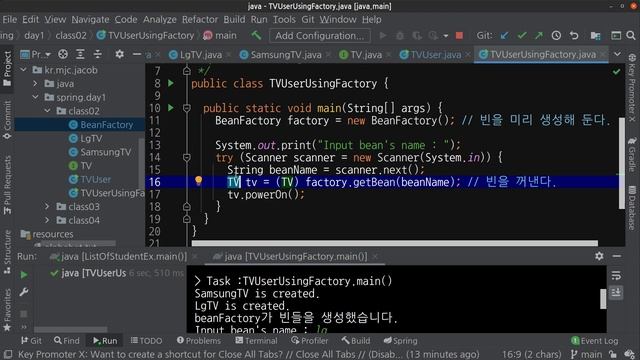Hide project panel with minus icon

(x=137, y=54)
